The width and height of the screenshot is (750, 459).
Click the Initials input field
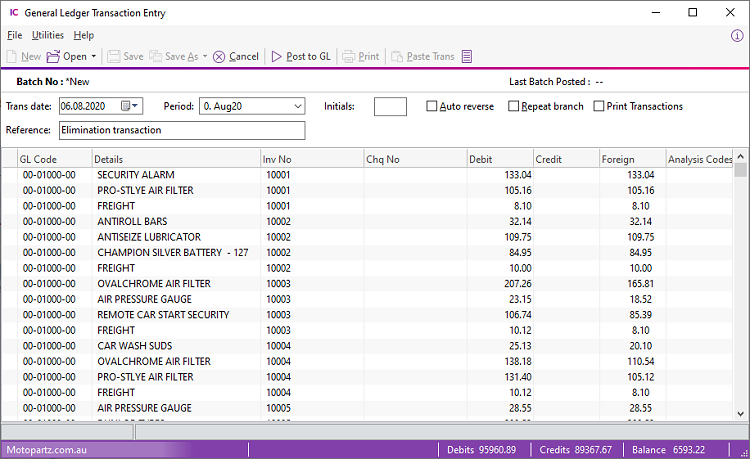point(390,107)
